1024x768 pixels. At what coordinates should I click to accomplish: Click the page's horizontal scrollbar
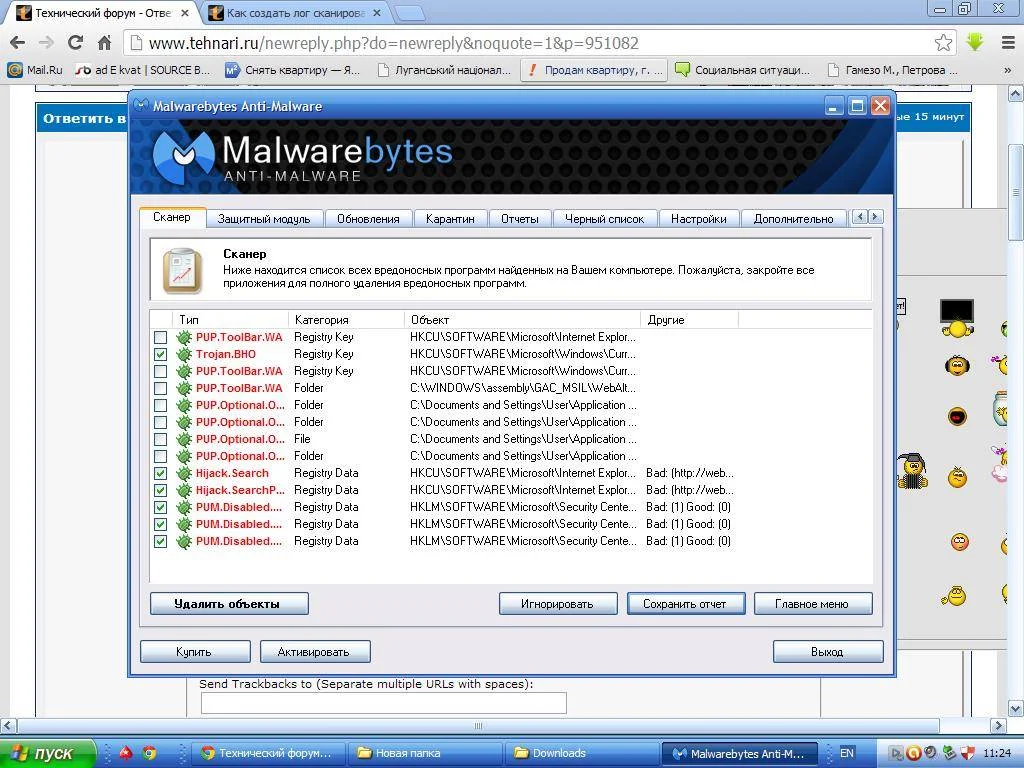(x=478, y=726)
